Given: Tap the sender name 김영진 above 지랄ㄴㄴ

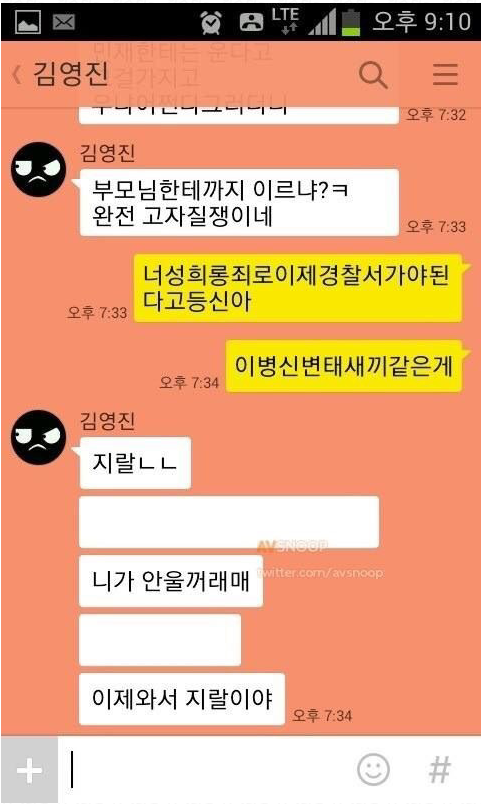Looking at the screenshot, I should click(x=107, y=421).
